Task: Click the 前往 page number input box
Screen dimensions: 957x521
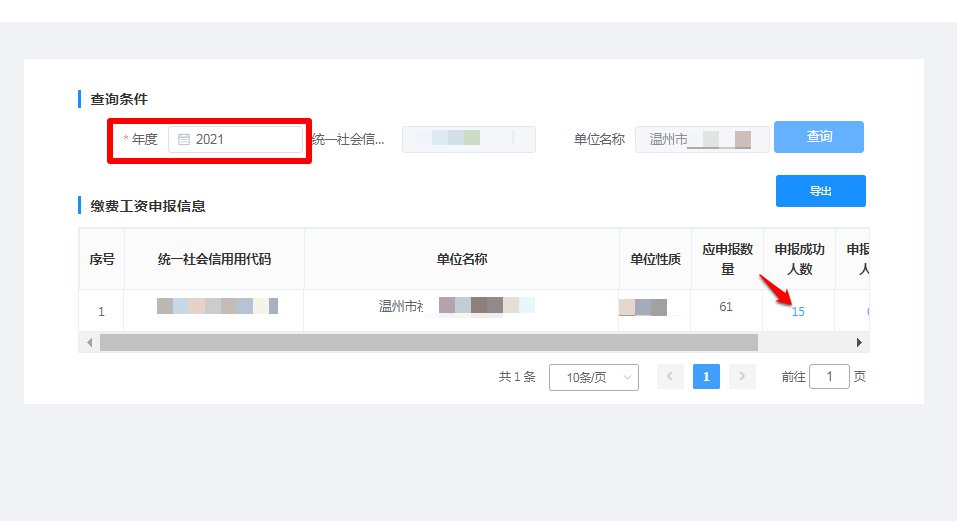Action: [829, 377]
